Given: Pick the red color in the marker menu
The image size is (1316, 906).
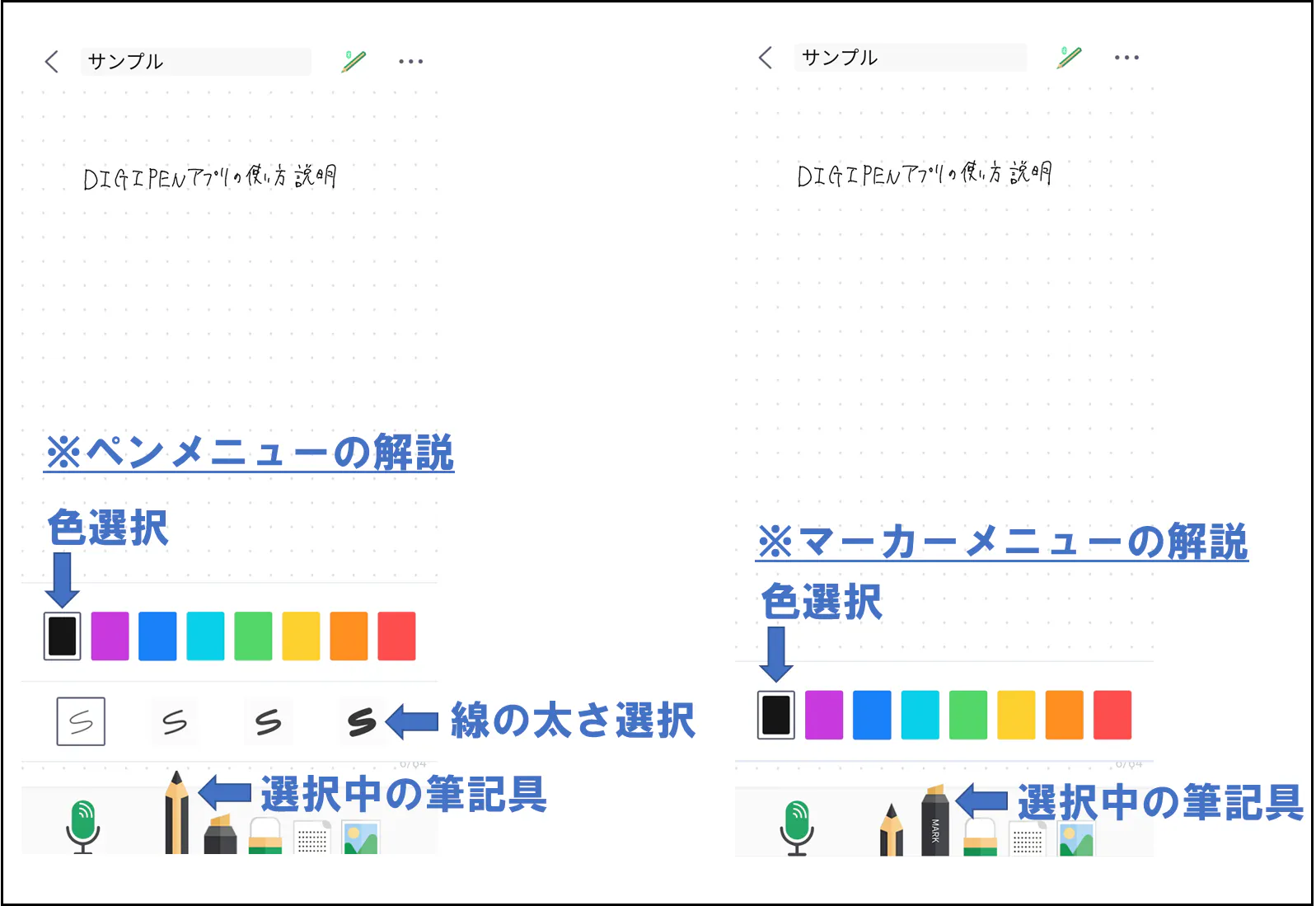Looking at the screenshot, I should [1112, 715].
